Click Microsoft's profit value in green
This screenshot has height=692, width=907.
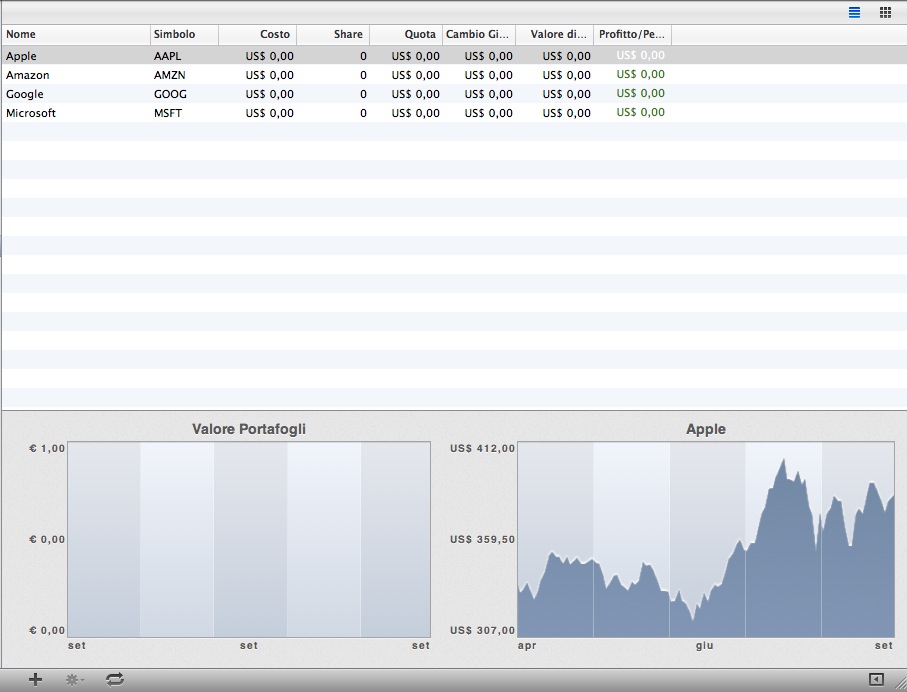[640, 112]
